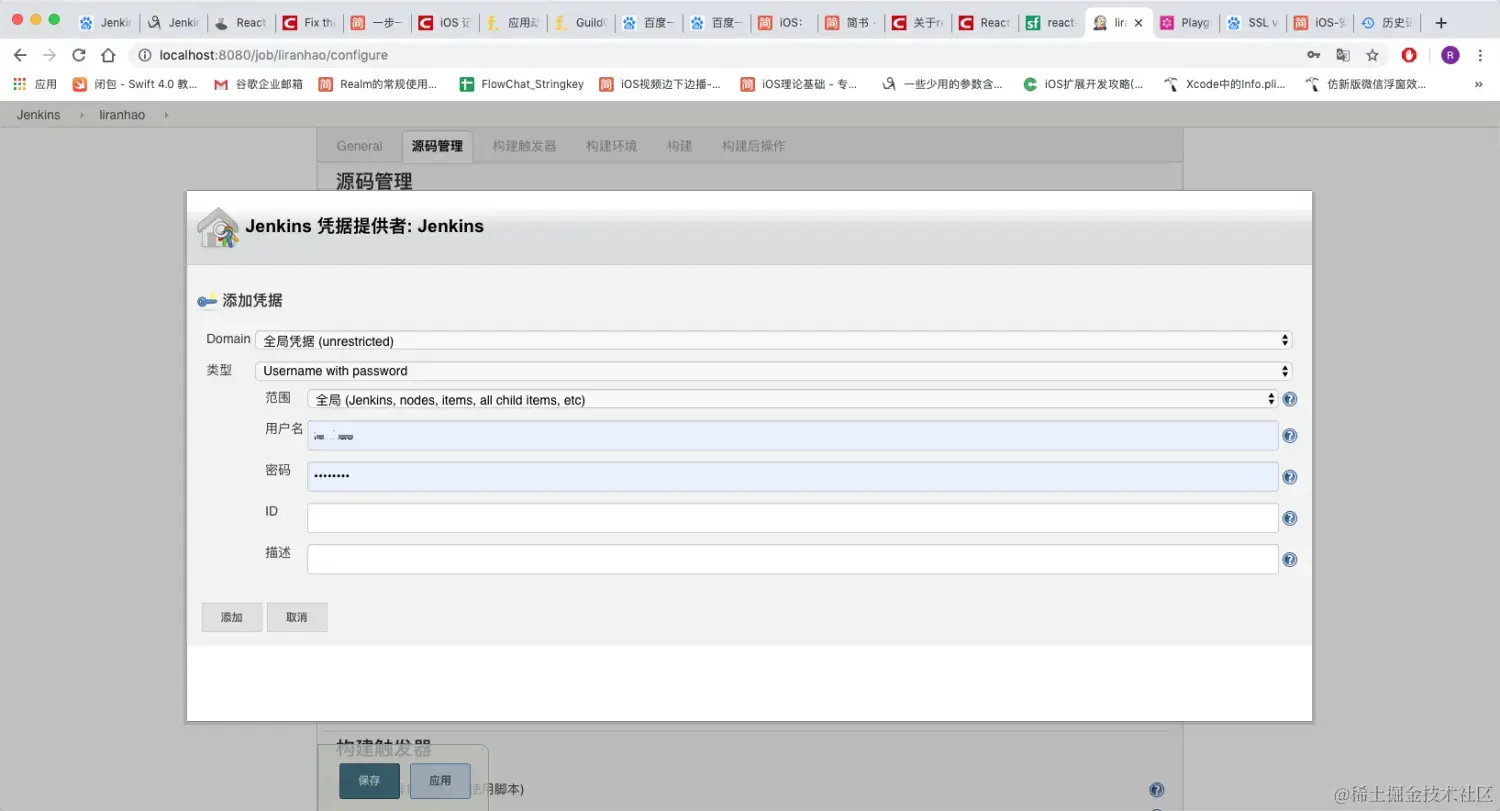The height and width of the screenshot is (811, 1500).
Task: Click the browser address bar URL
Action: coord(274,55)
